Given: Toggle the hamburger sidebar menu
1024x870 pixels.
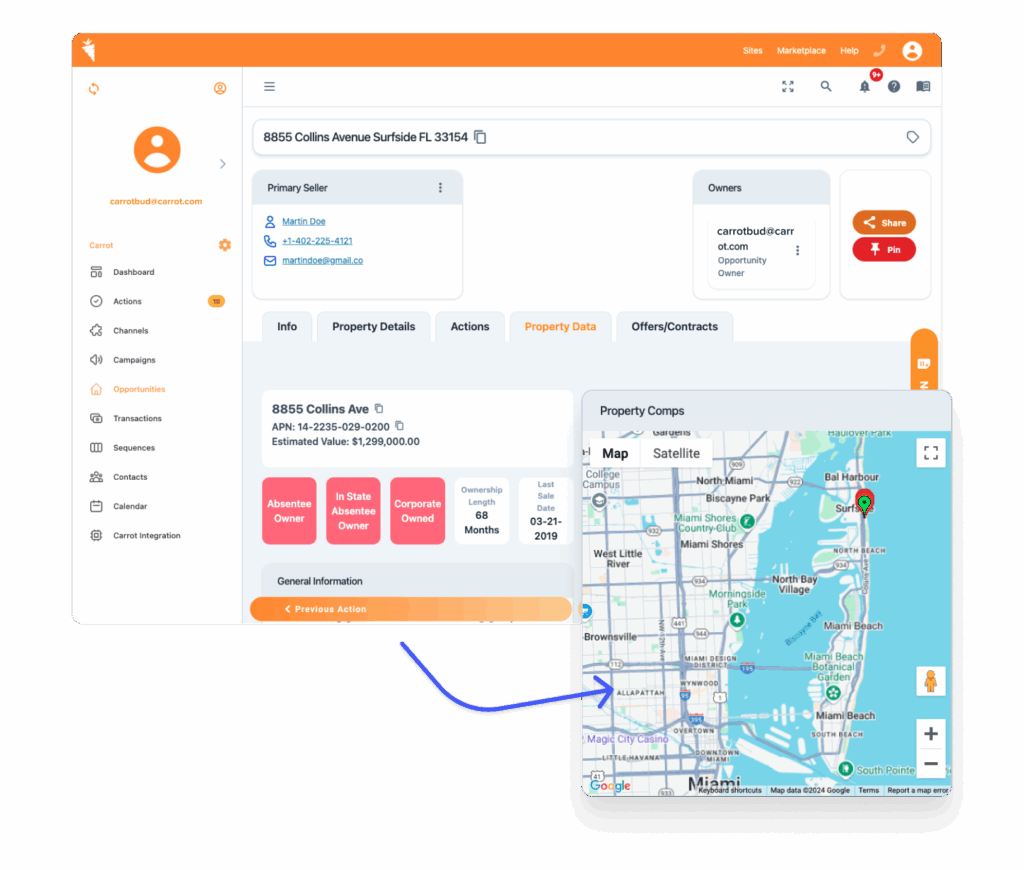Looking at the screenshot, I should [269, 87].
